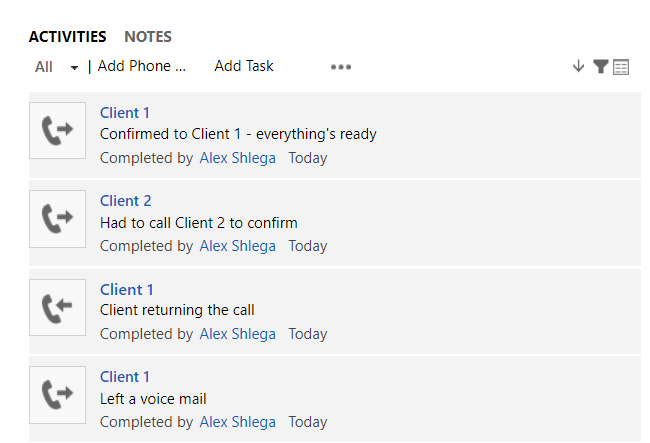Open Alex Shlega link in the Client 2 activity

click(238, 246)
